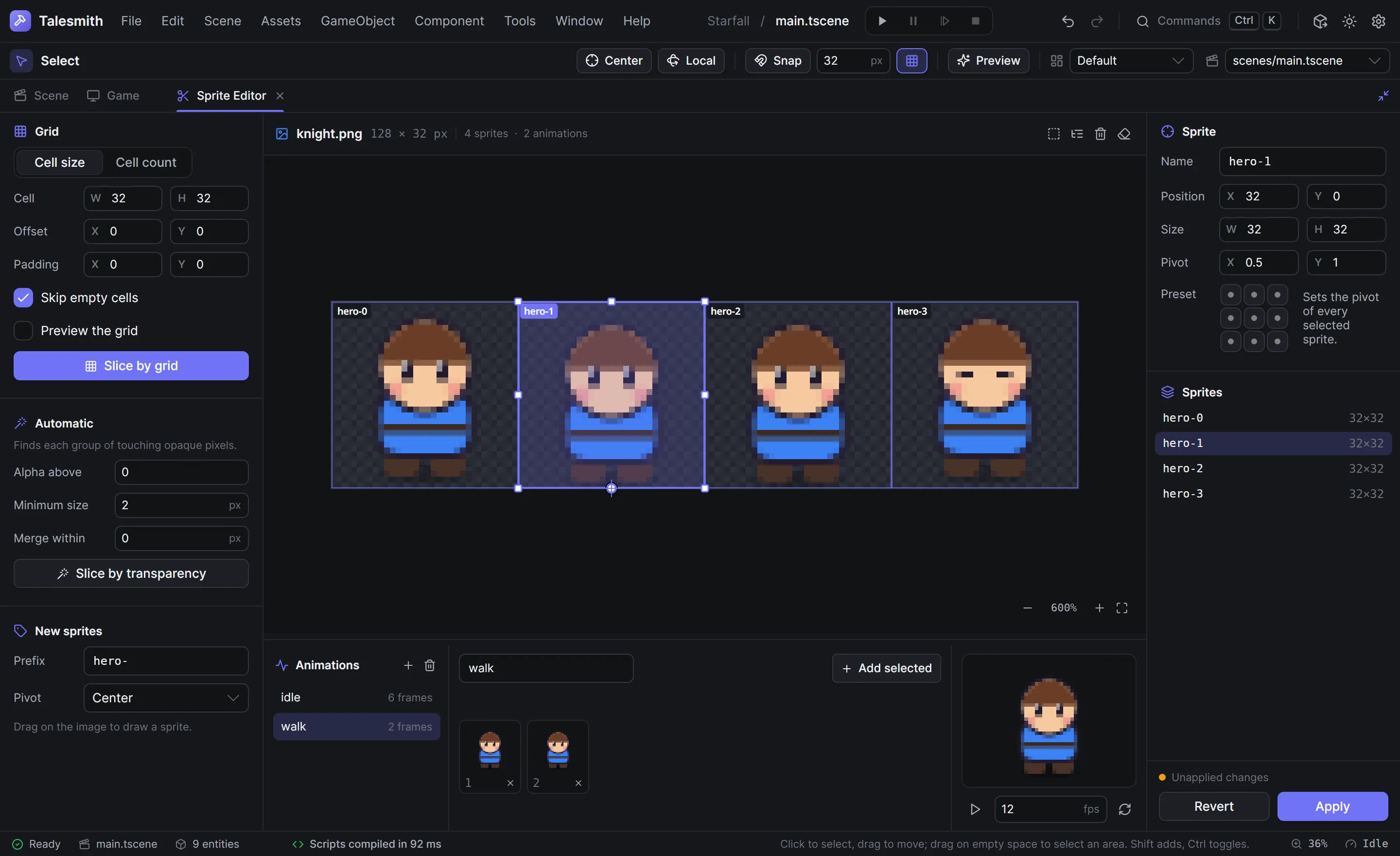This screenshot has height=856, width=1400.
Task: Remove frame 2 from walk animation
Action: pyautogui.click(x=578, y=783)
